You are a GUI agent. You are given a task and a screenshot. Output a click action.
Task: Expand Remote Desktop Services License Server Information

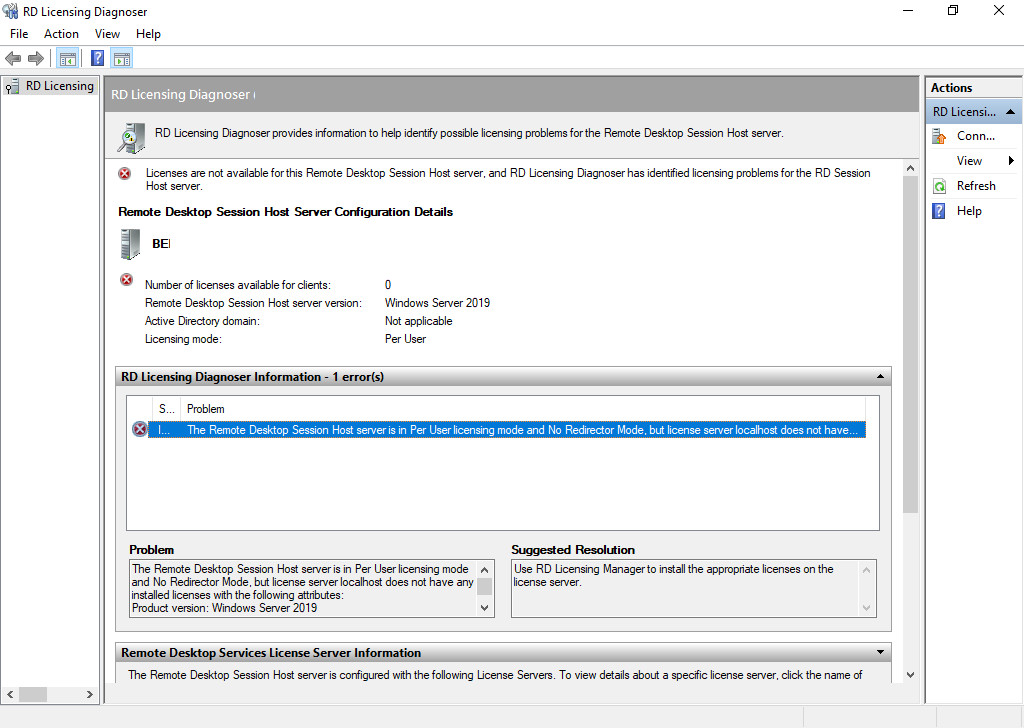click(880, 653)
